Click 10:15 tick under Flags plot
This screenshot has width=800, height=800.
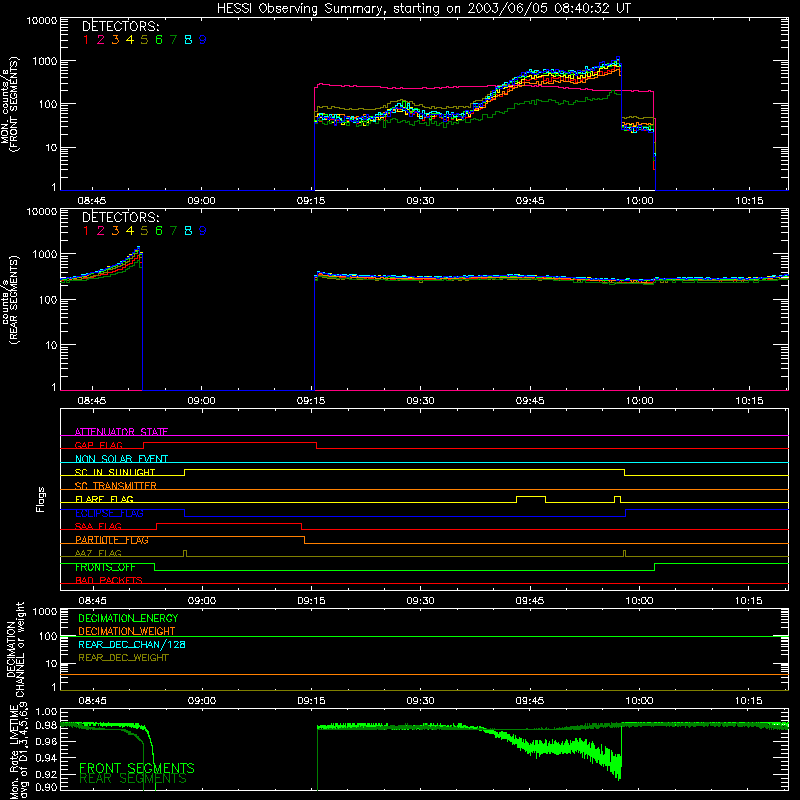click(749, 601)
